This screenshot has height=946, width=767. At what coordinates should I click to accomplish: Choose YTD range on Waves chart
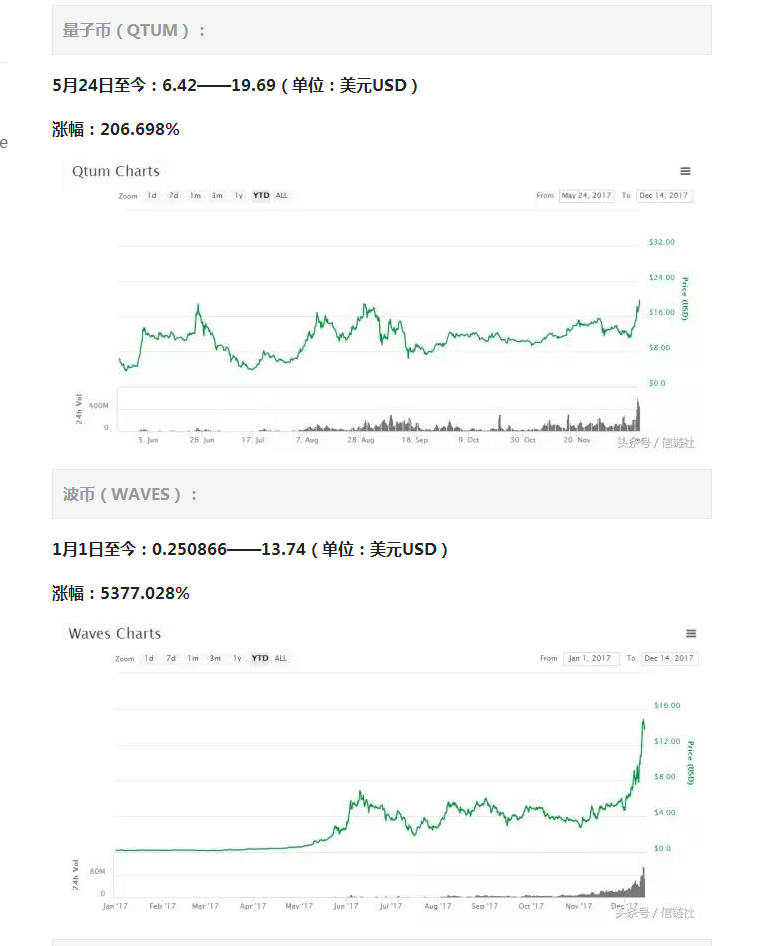260,658
